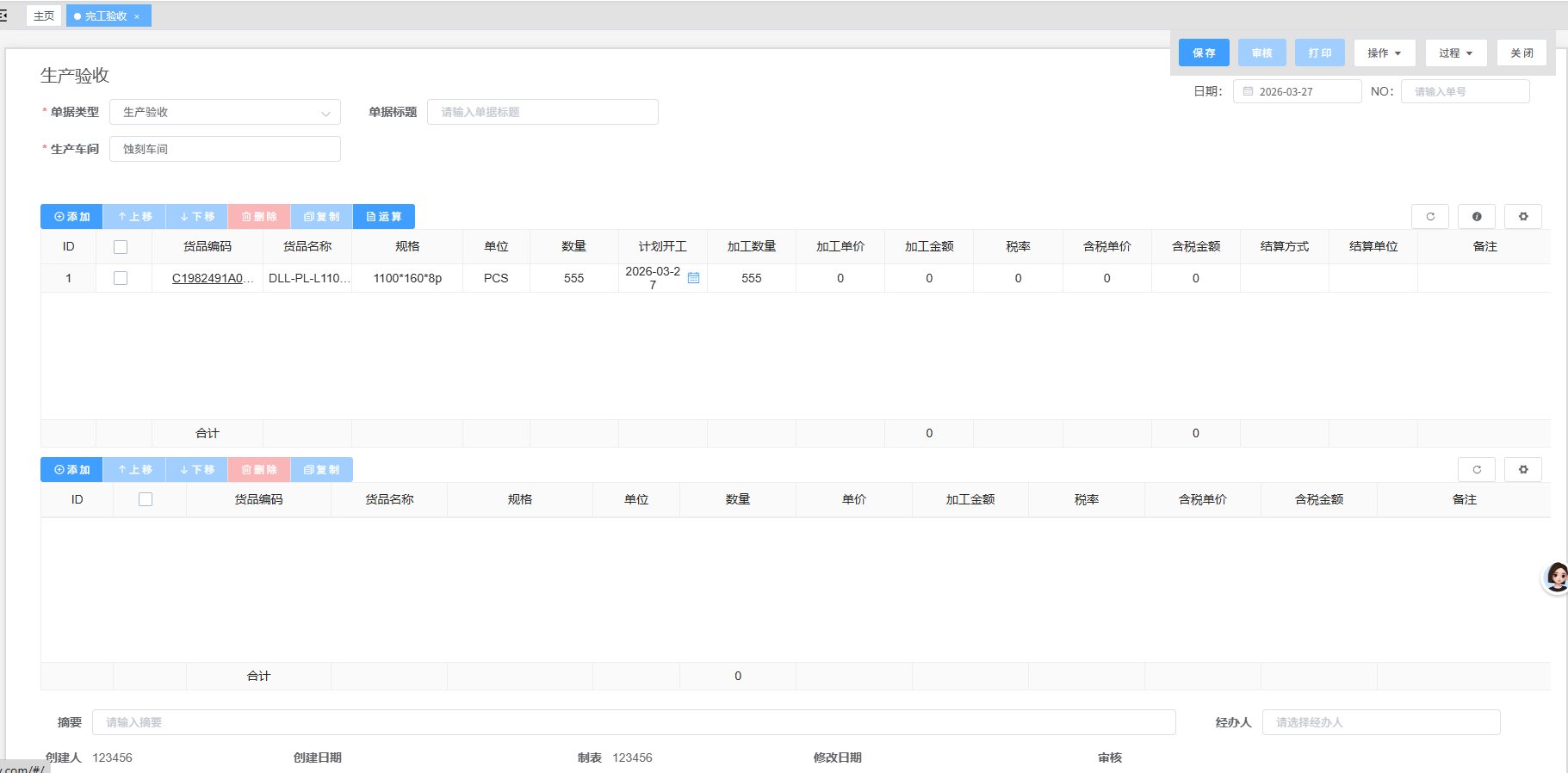Open info icon above first table

1476,217
